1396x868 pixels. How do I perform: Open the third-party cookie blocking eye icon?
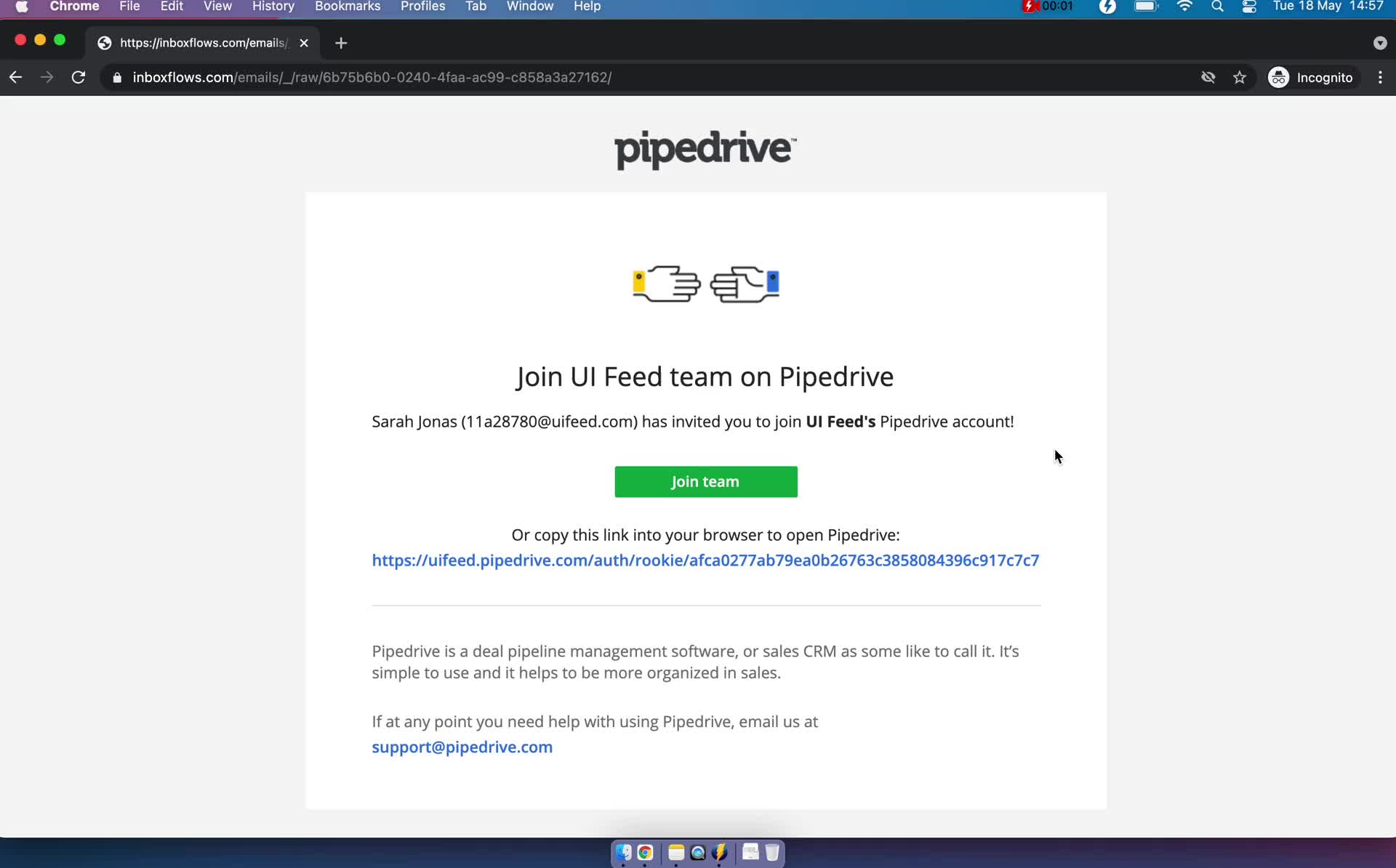1208,77
